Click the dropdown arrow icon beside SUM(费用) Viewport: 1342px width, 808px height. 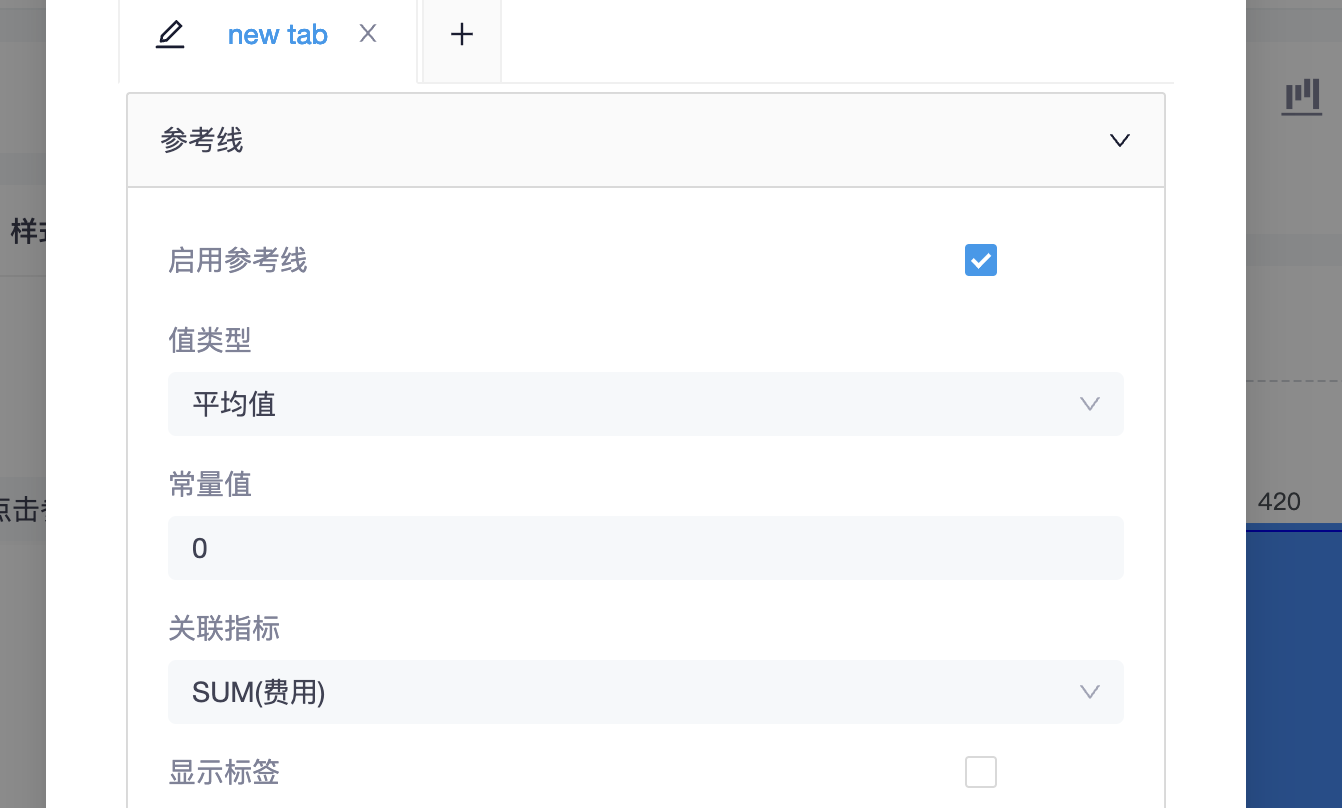pyautogui.click(x=1089, y=692)
